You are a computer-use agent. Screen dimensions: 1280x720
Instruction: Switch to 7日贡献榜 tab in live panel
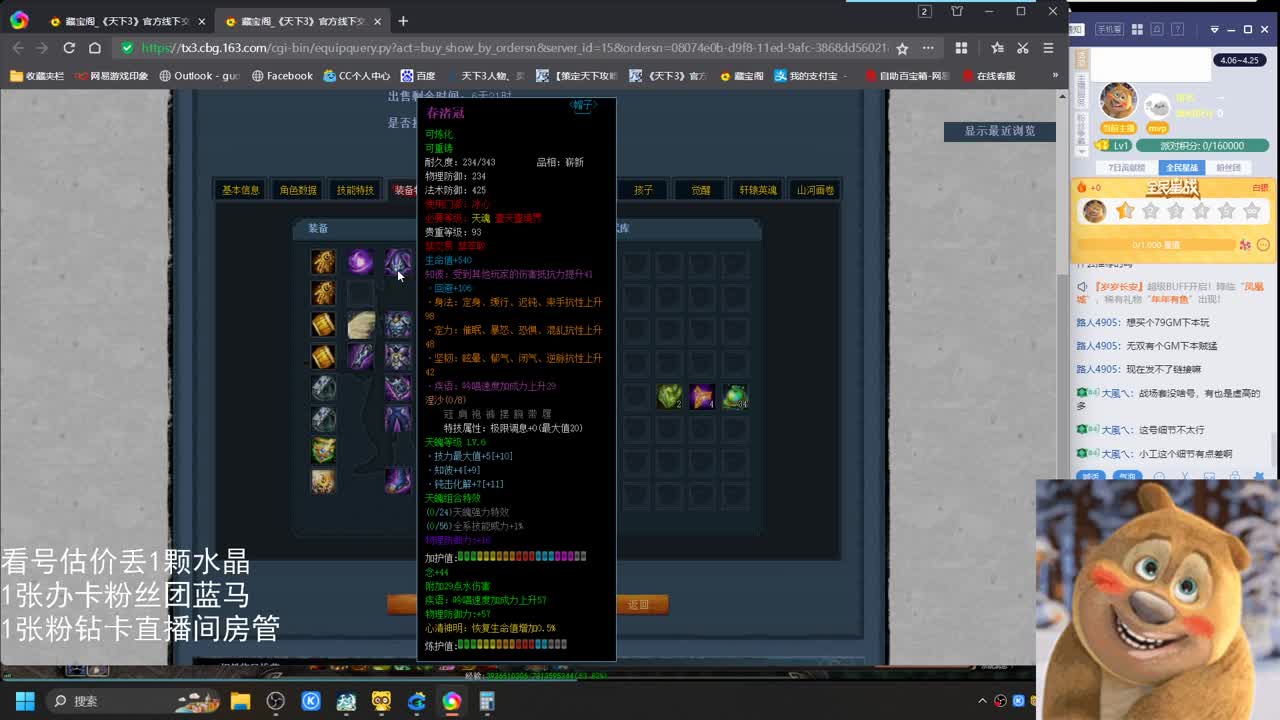click(x=1127, y=168)
